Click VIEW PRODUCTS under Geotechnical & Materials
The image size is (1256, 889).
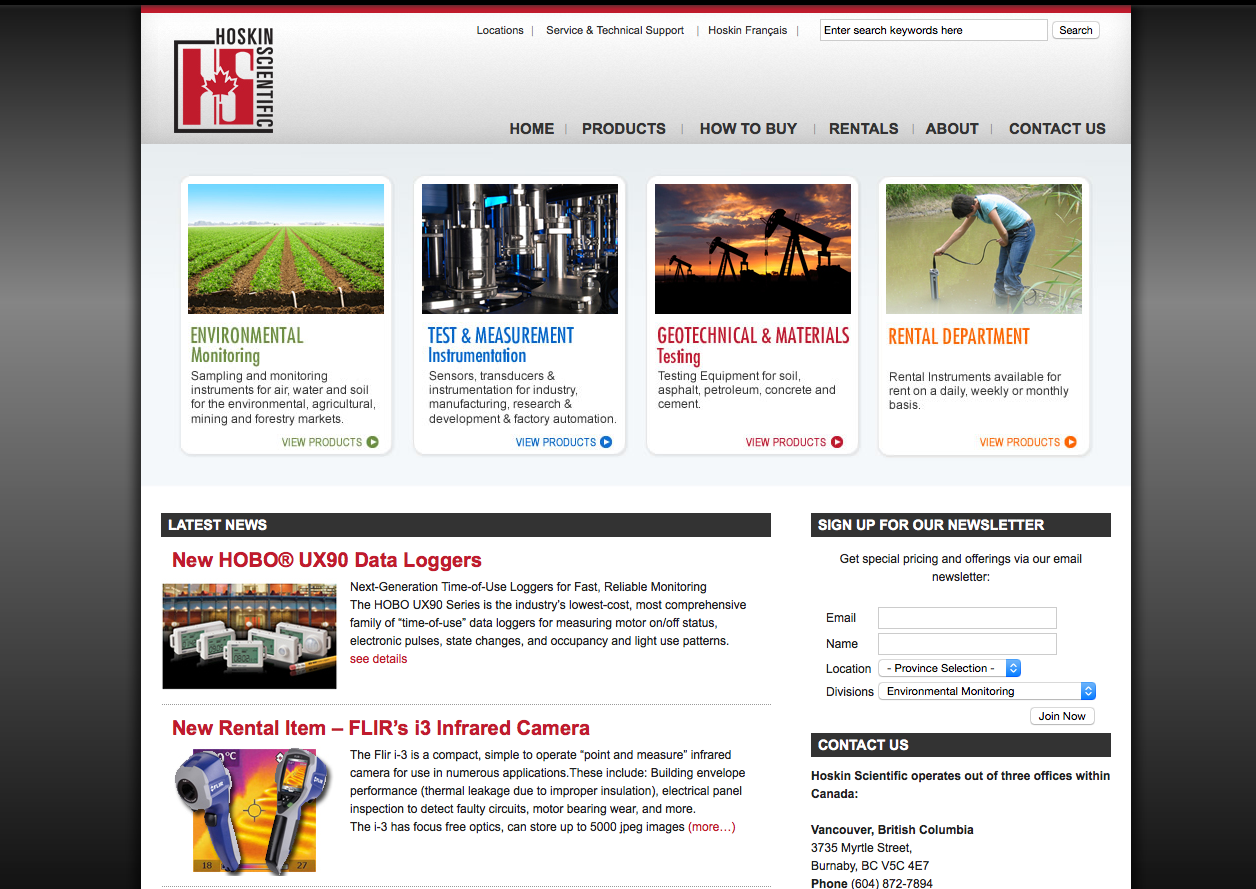pyautogui.click(x=786, y=442)
